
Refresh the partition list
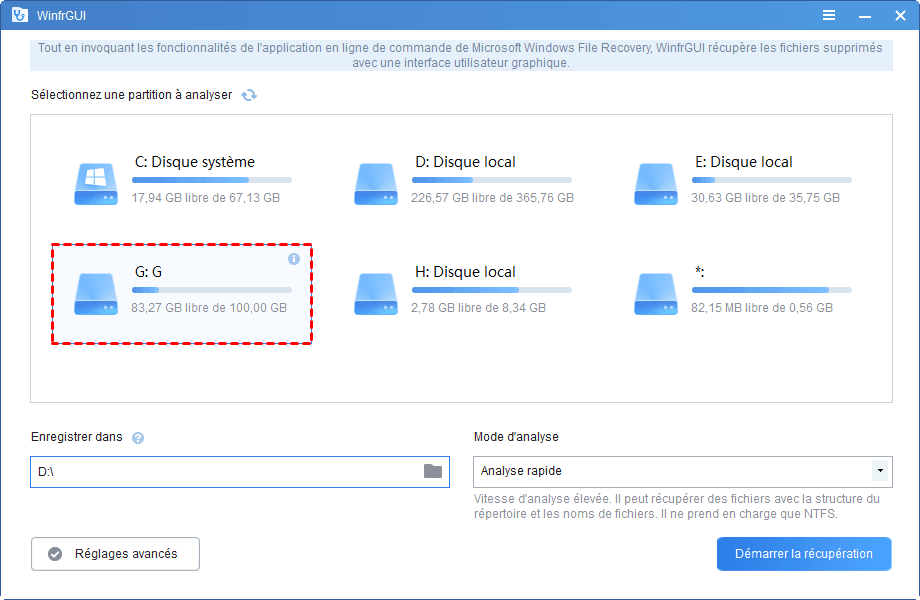(249, 95)
